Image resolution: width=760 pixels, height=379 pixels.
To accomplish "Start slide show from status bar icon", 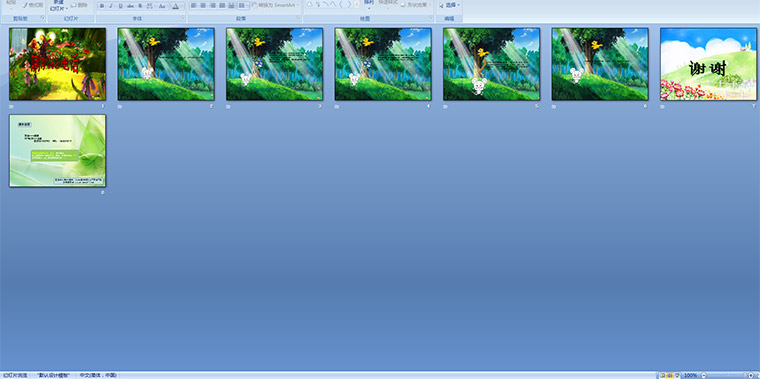I will coord(678,376).
